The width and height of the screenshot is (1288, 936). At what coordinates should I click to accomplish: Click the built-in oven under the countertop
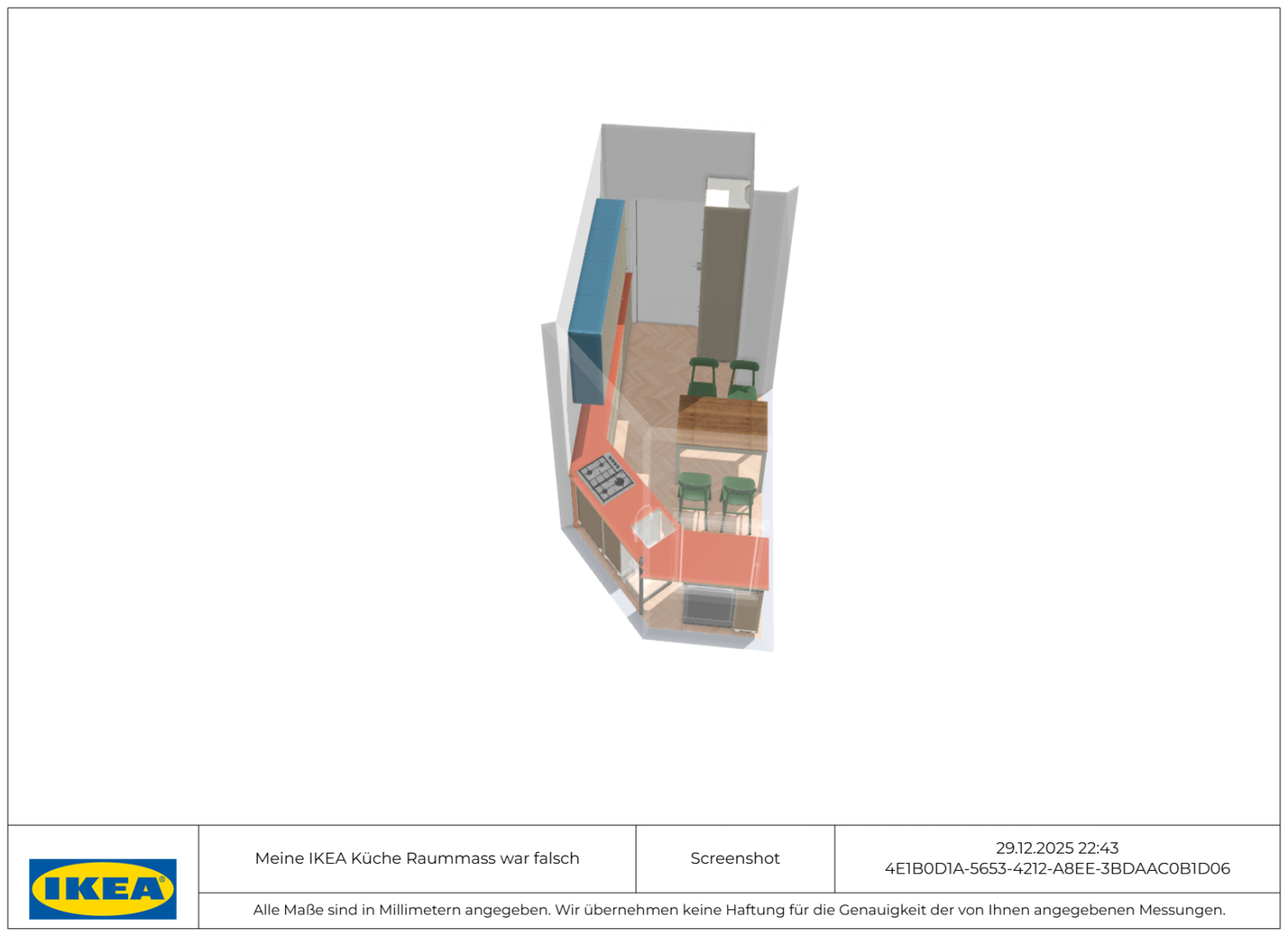[x=709, y=607]
